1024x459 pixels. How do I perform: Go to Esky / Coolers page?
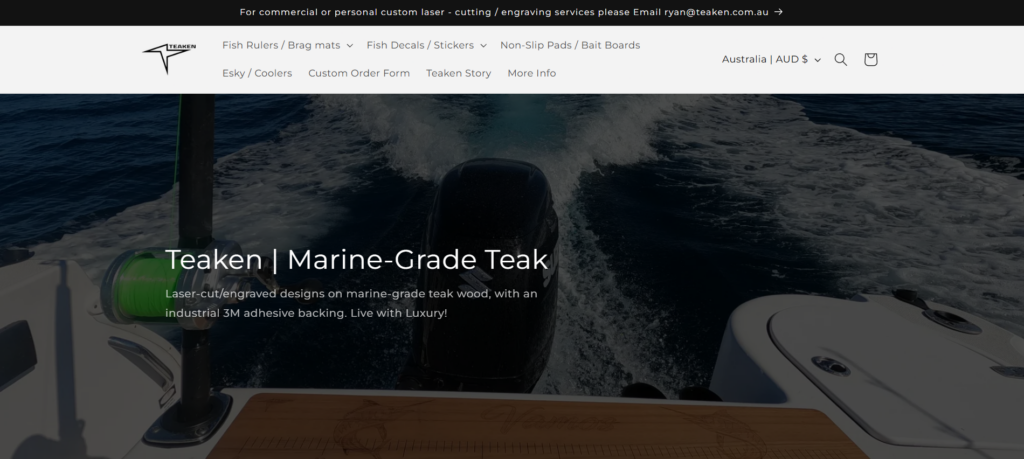[257, 73]
